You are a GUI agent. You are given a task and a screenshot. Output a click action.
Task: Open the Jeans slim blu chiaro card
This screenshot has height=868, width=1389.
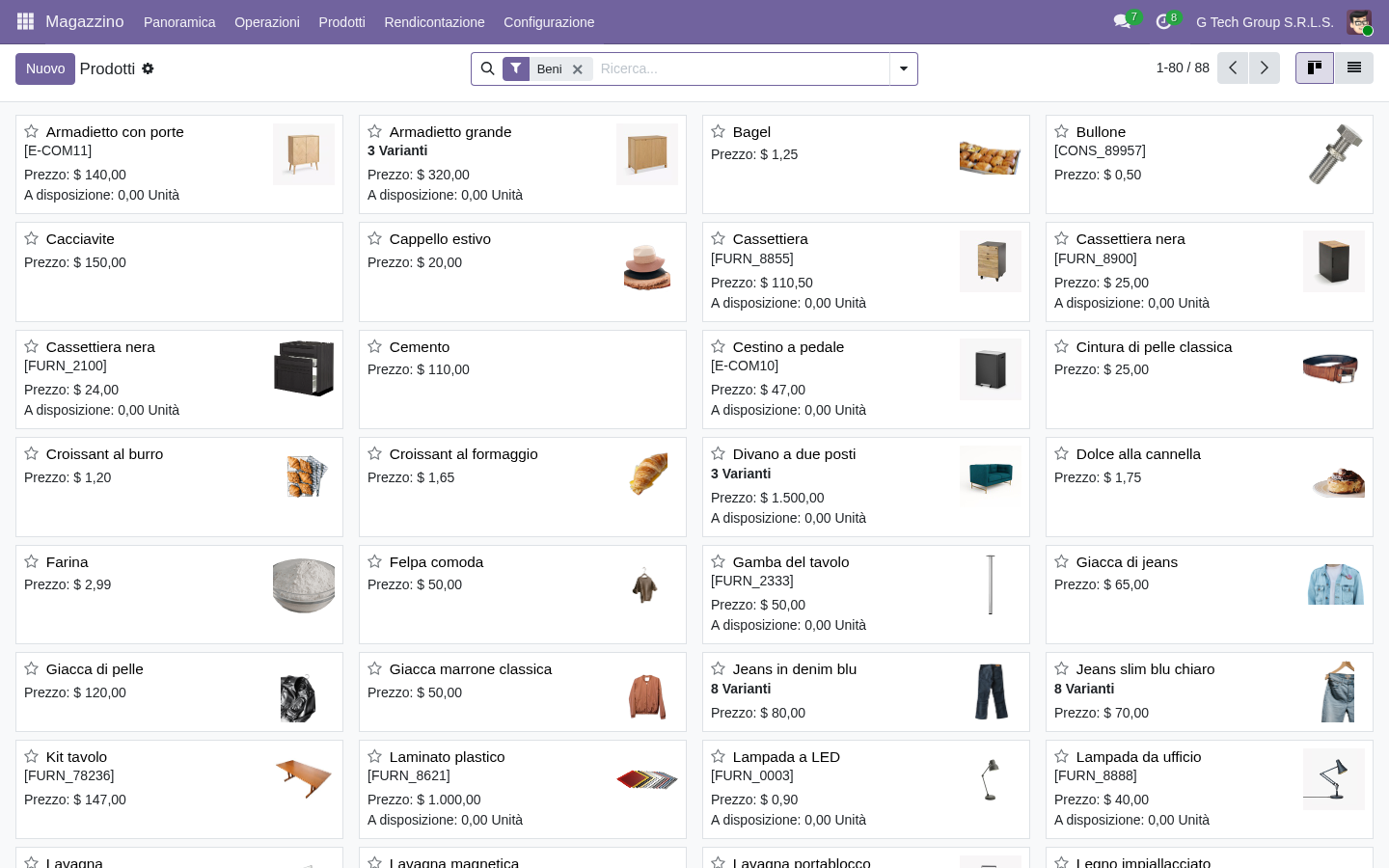tap(1210, 692)
